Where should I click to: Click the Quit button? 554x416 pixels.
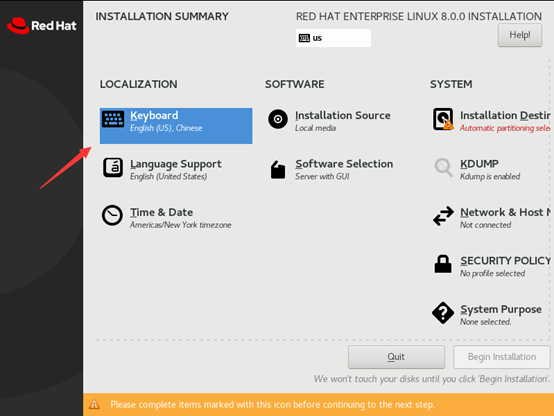[x=396, y=357]
